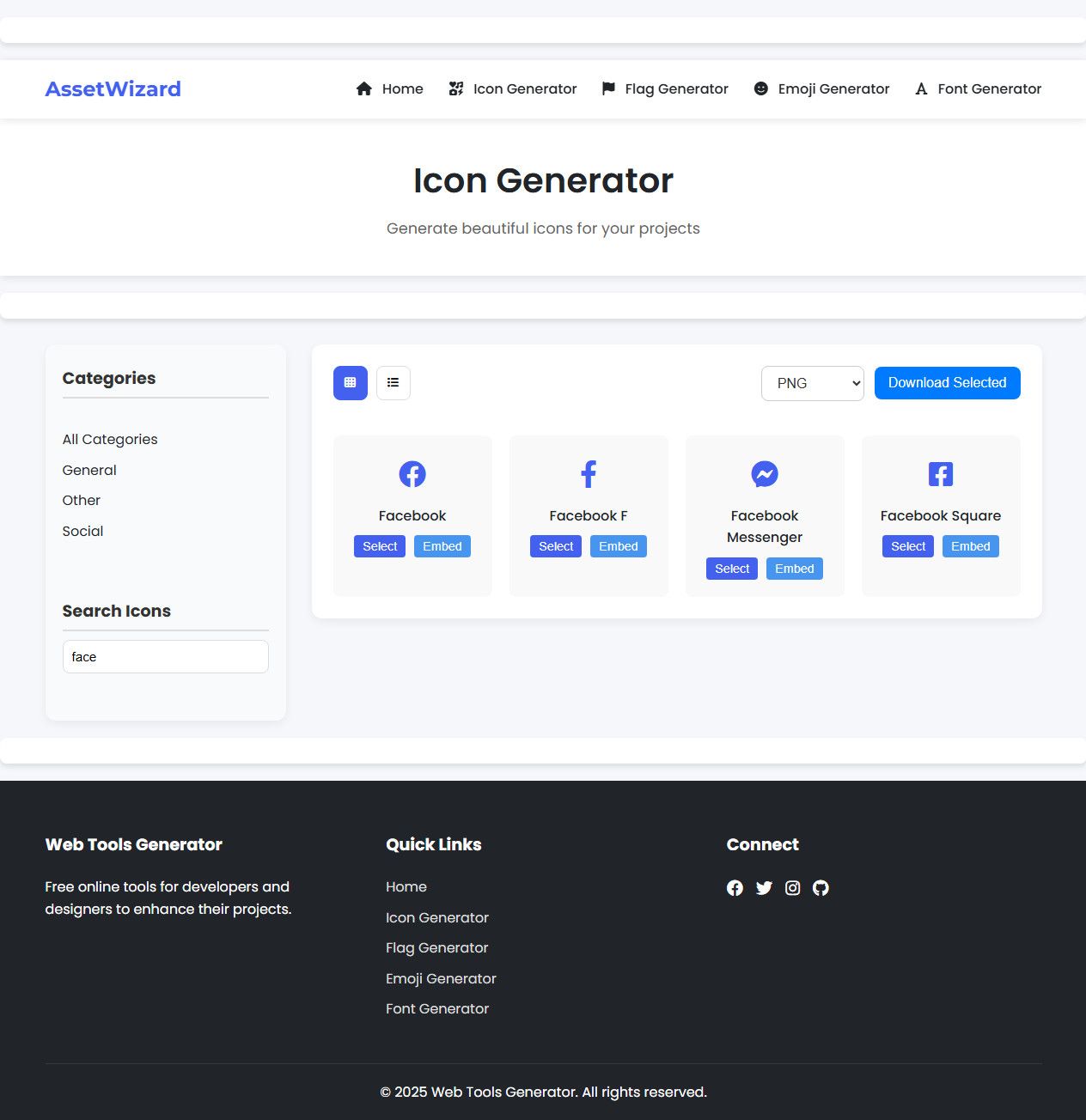This screenshot has height=1120, width=1086.
Task: Click the Search Icons input containing 'face'
Action: pyautogui.click(x=166, y=656)
